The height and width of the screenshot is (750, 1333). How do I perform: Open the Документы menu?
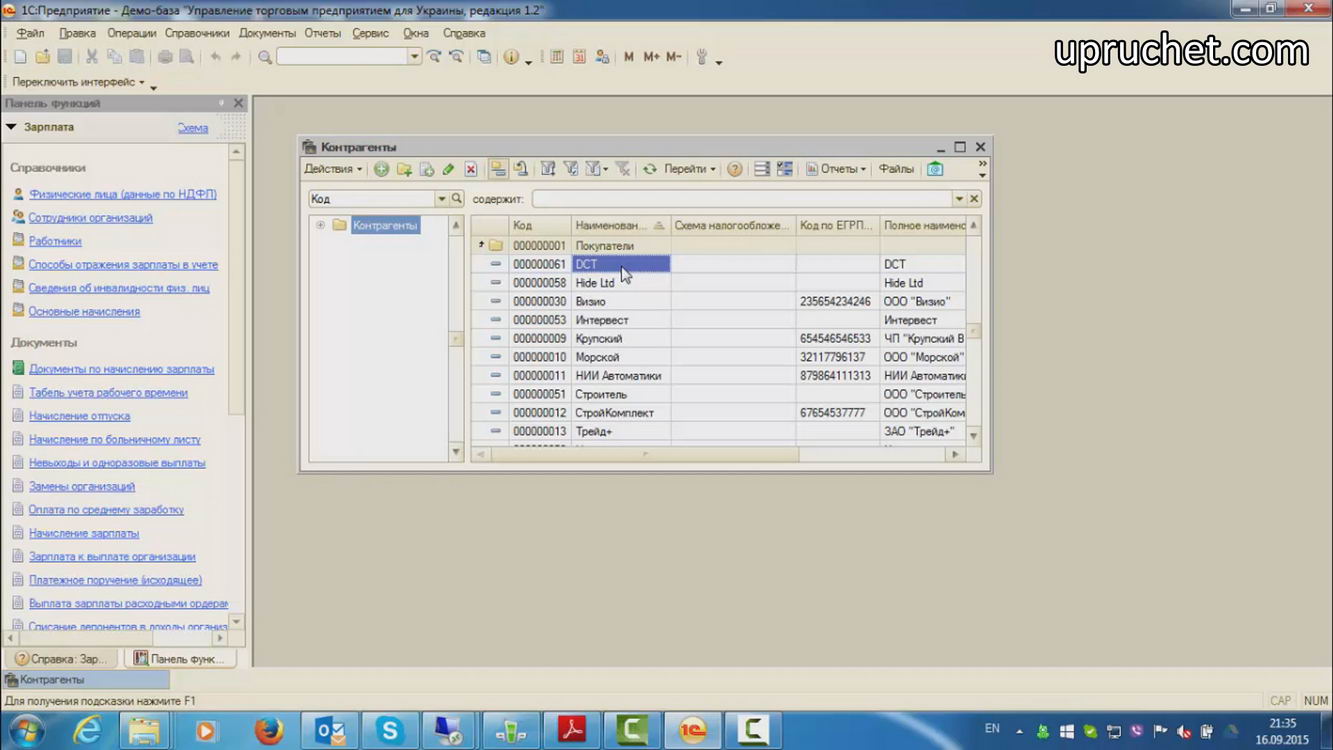coord(267,33)
